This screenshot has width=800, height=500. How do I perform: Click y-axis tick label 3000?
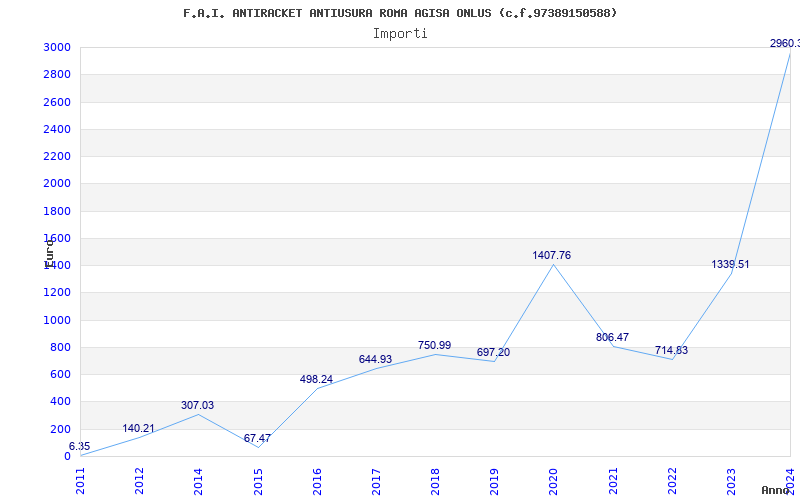point(57,47)
